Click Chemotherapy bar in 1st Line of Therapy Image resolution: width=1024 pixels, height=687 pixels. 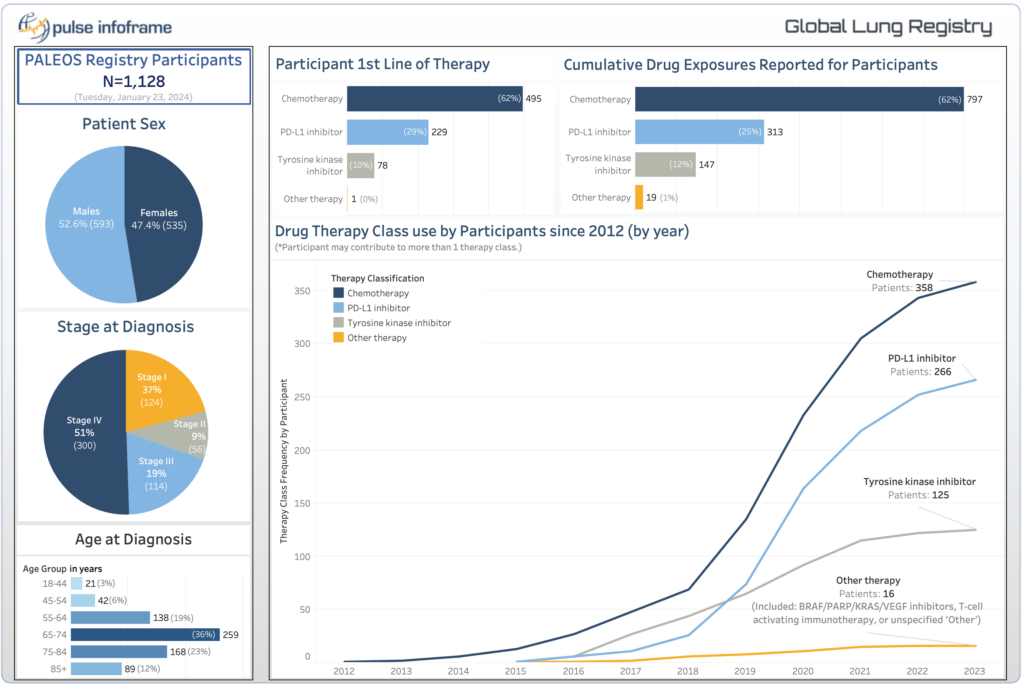435,99
